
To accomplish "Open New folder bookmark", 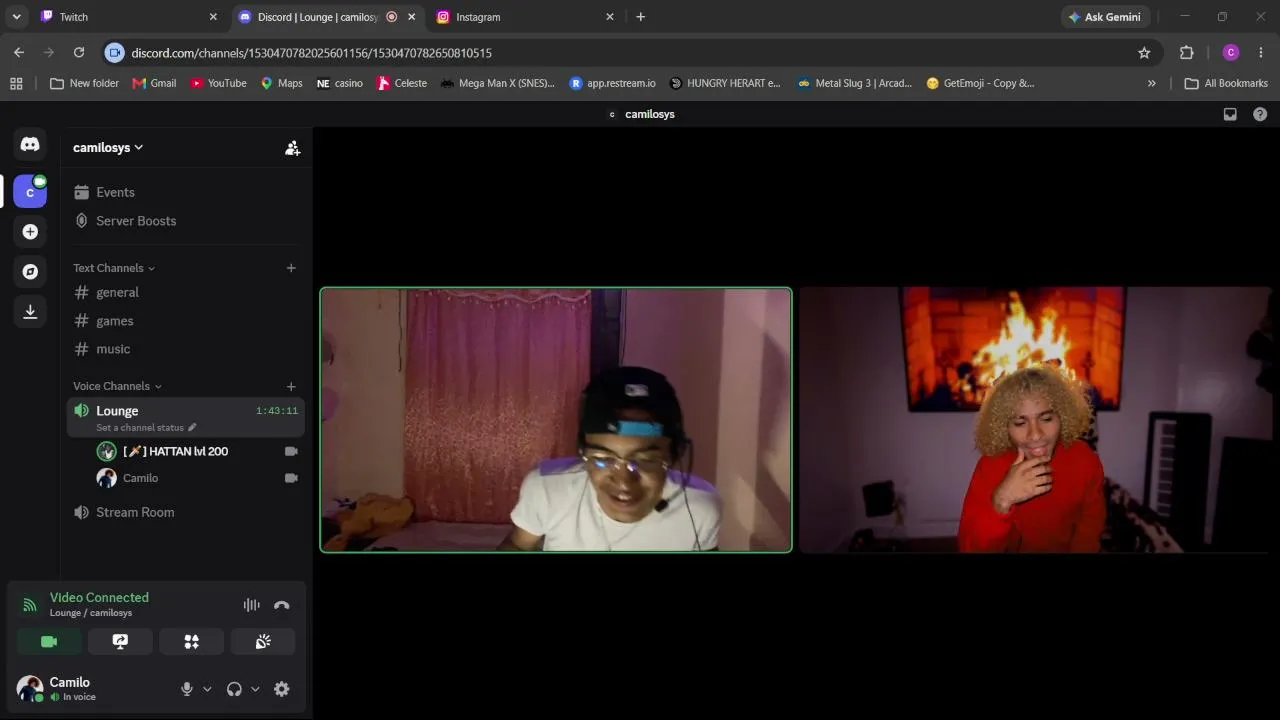I will pos(84,84).
